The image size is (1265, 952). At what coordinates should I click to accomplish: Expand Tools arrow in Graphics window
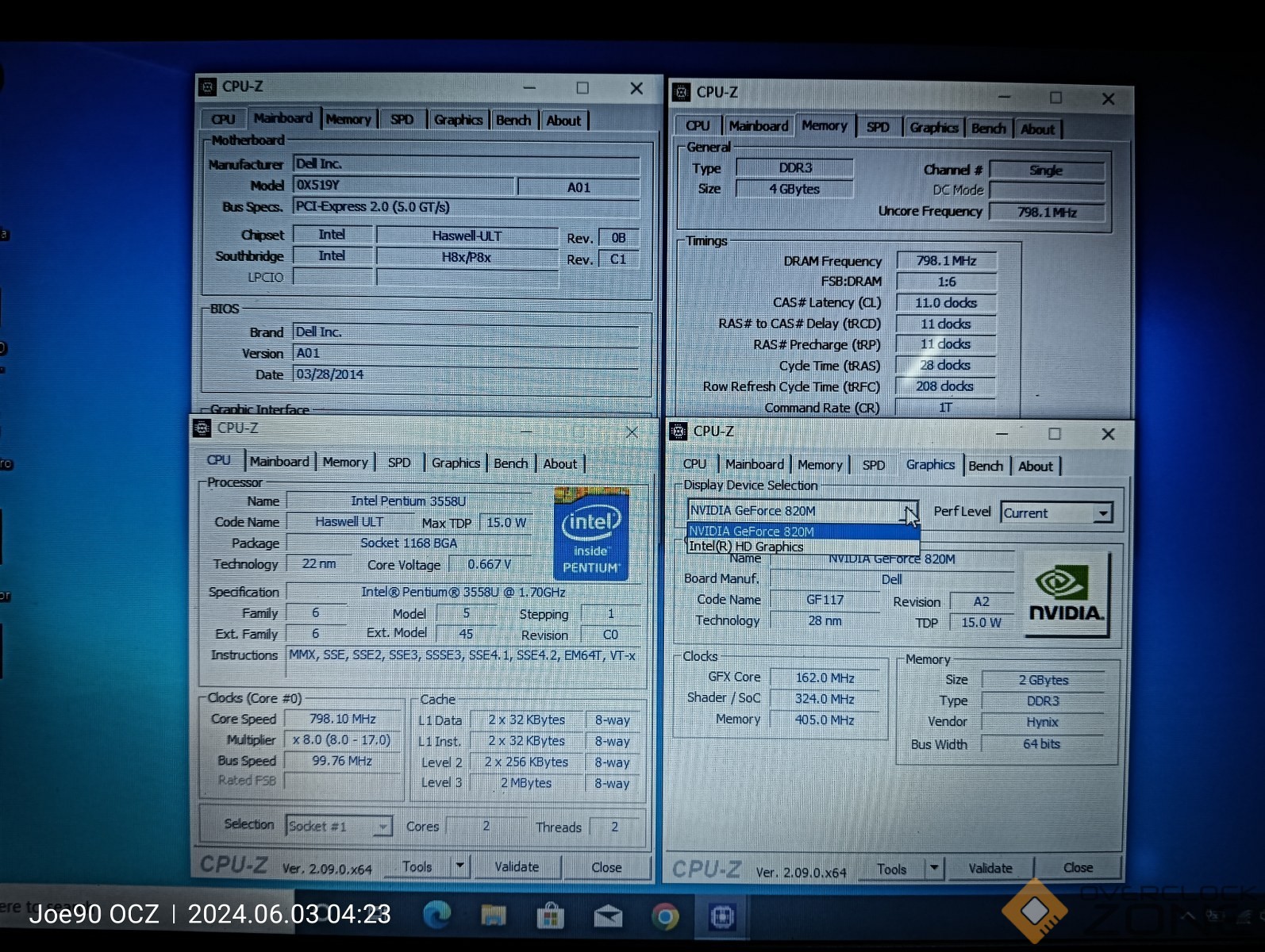(x=934, y=868)
